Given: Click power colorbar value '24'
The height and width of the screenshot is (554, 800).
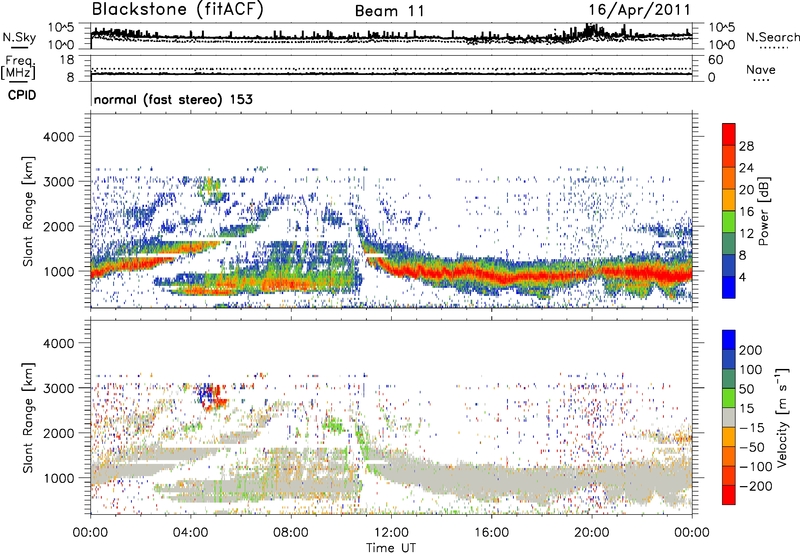Looking at the screenshot, I should point(746,168).
